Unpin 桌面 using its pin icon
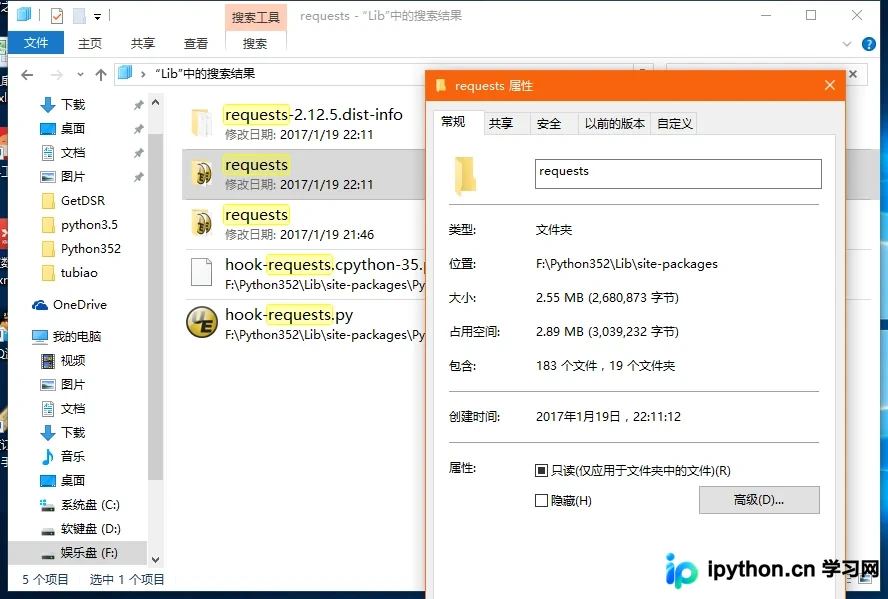888x599 pixels. pyautogui.click(x=138, y=129)
